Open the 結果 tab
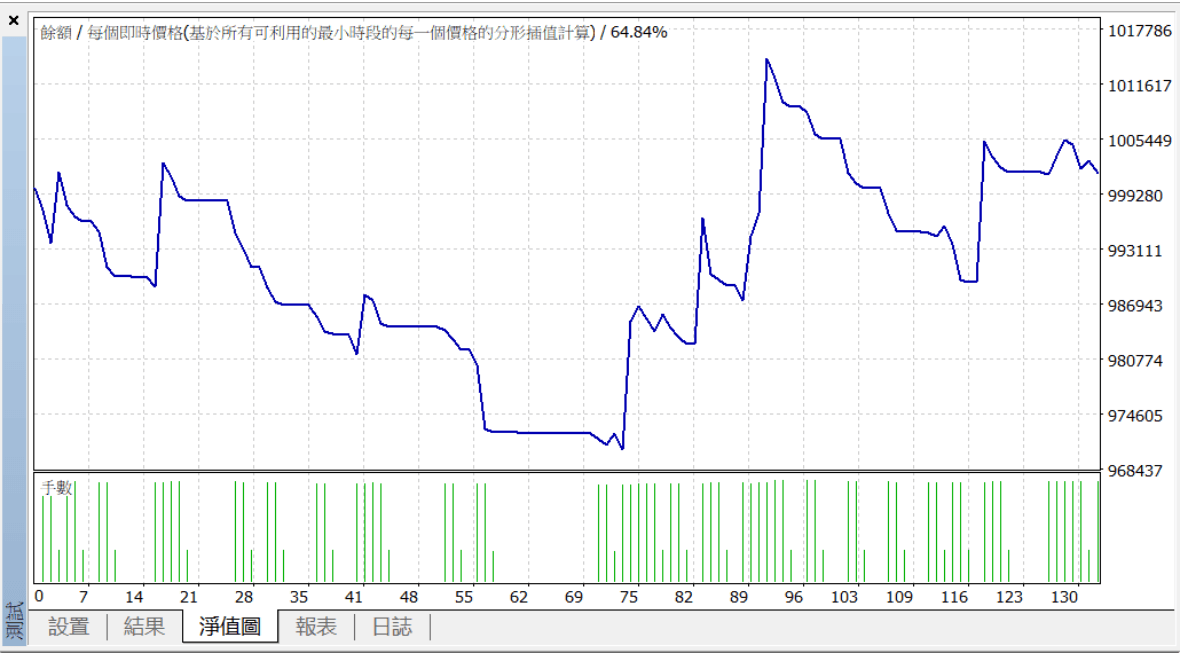Viewport: 1180px width, 660px height. click(x=144, y=627)
